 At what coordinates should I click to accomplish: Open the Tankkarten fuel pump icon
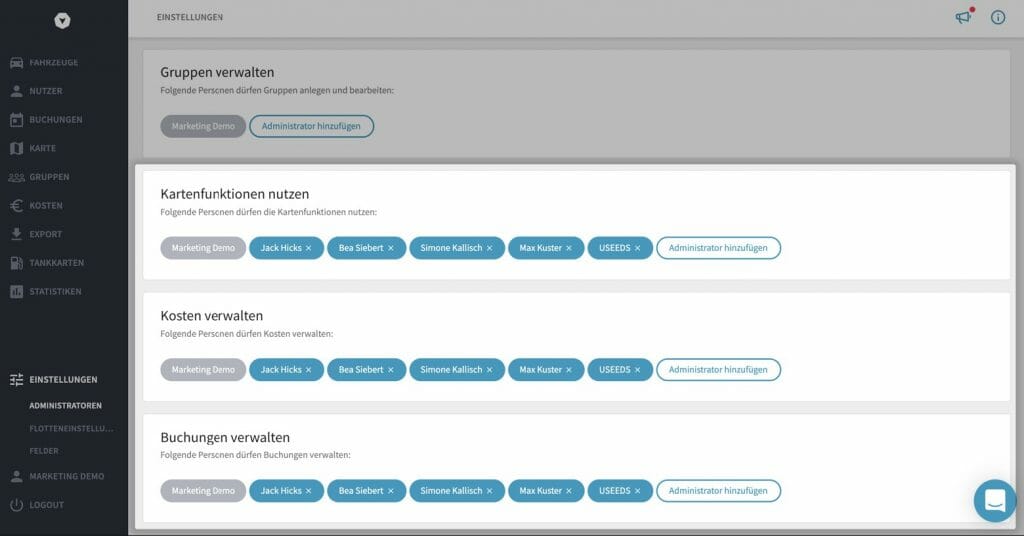click(16, 263)
